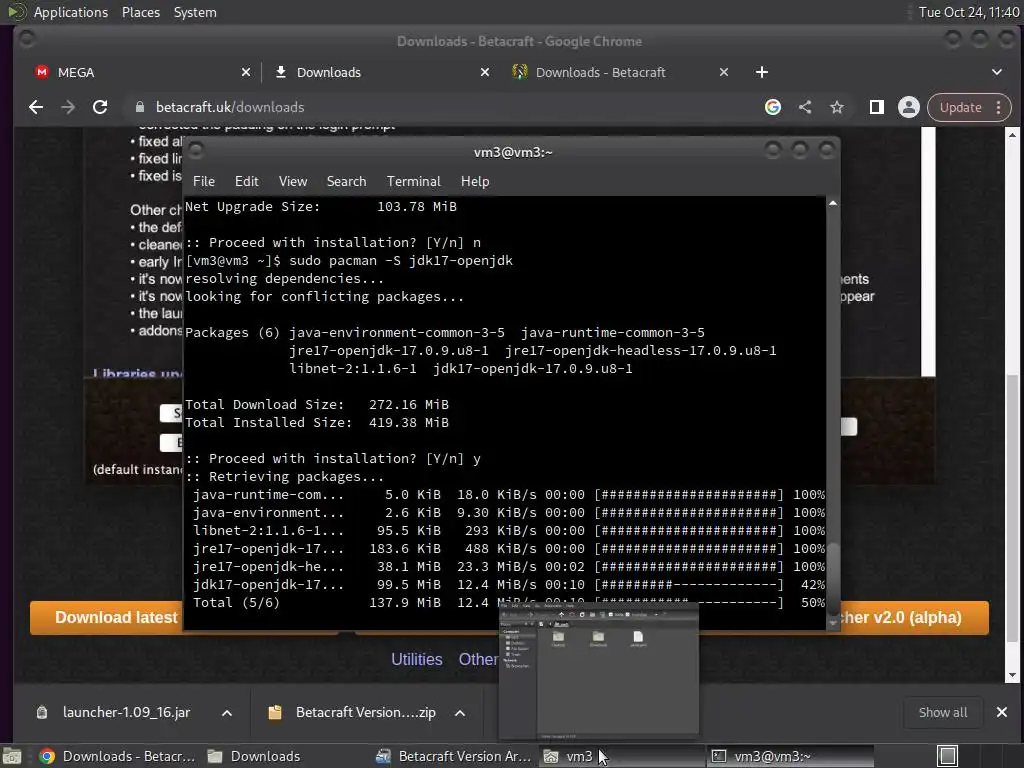Click the launcher jar file icon
The height and width of the screenshot is (768, 1024).
[x=42, y=712]
